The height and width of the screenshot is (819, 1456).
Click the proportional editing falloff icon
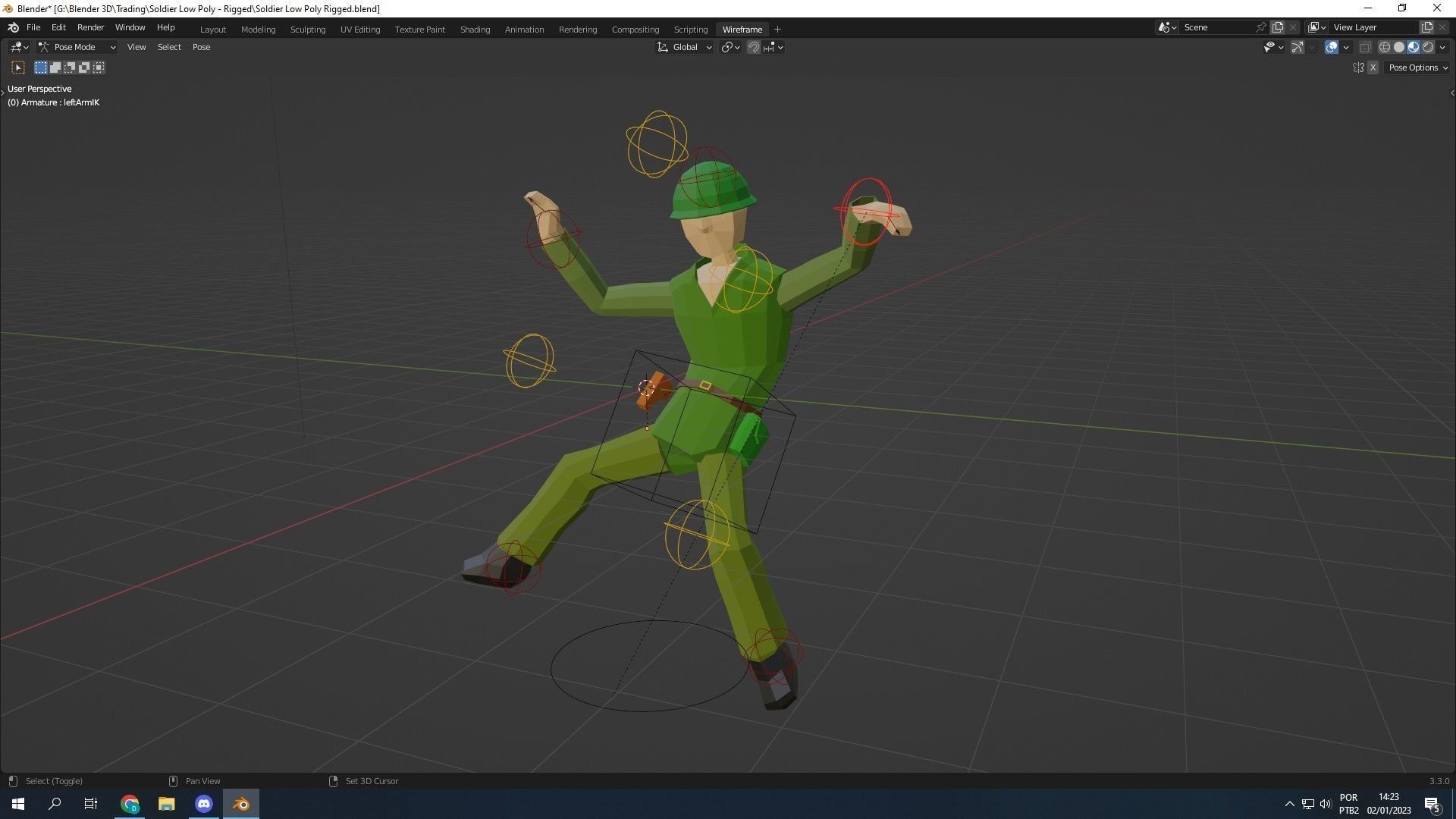point(769,47)
